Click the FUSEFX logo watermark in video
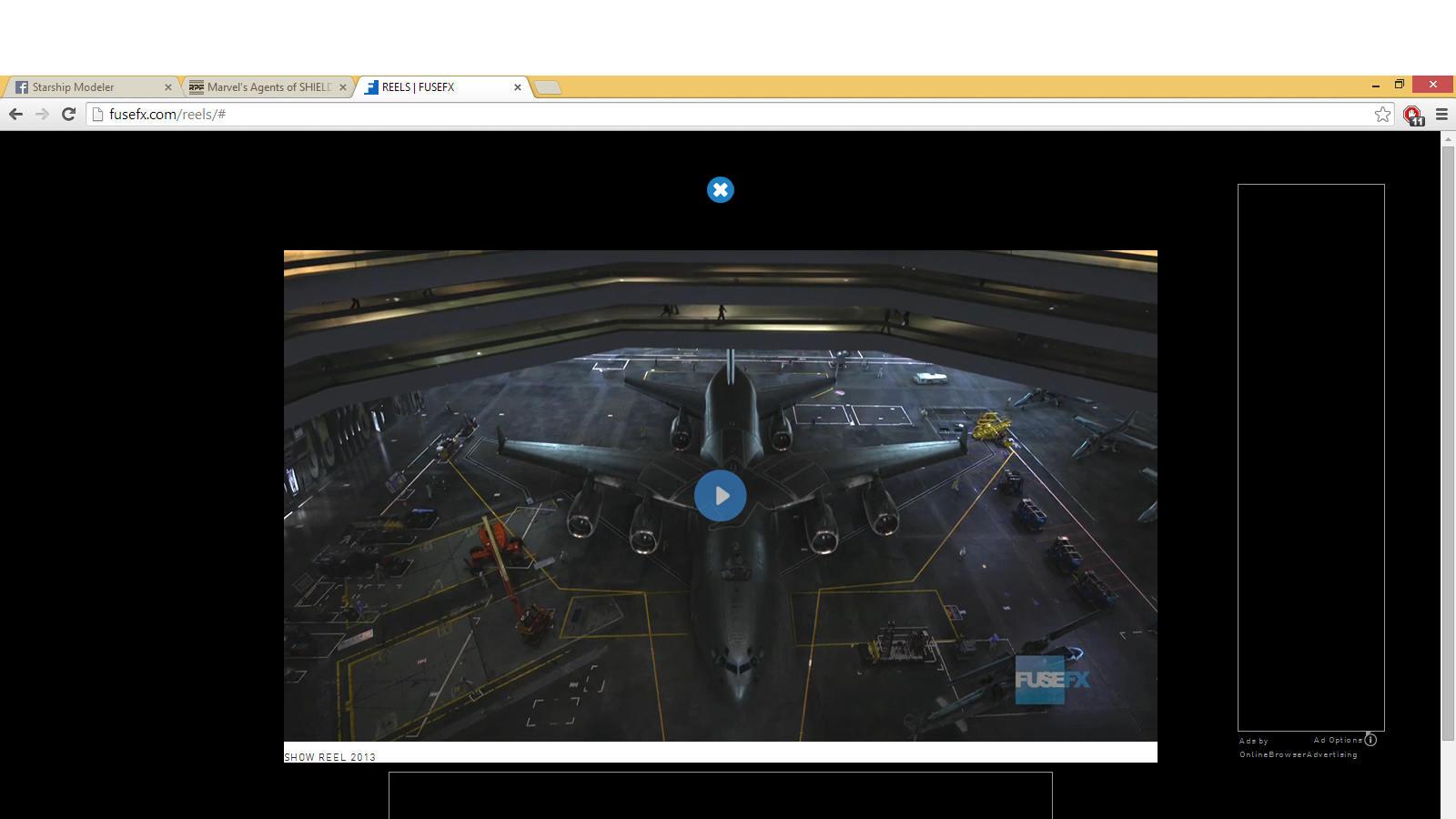 [1052, 680]
